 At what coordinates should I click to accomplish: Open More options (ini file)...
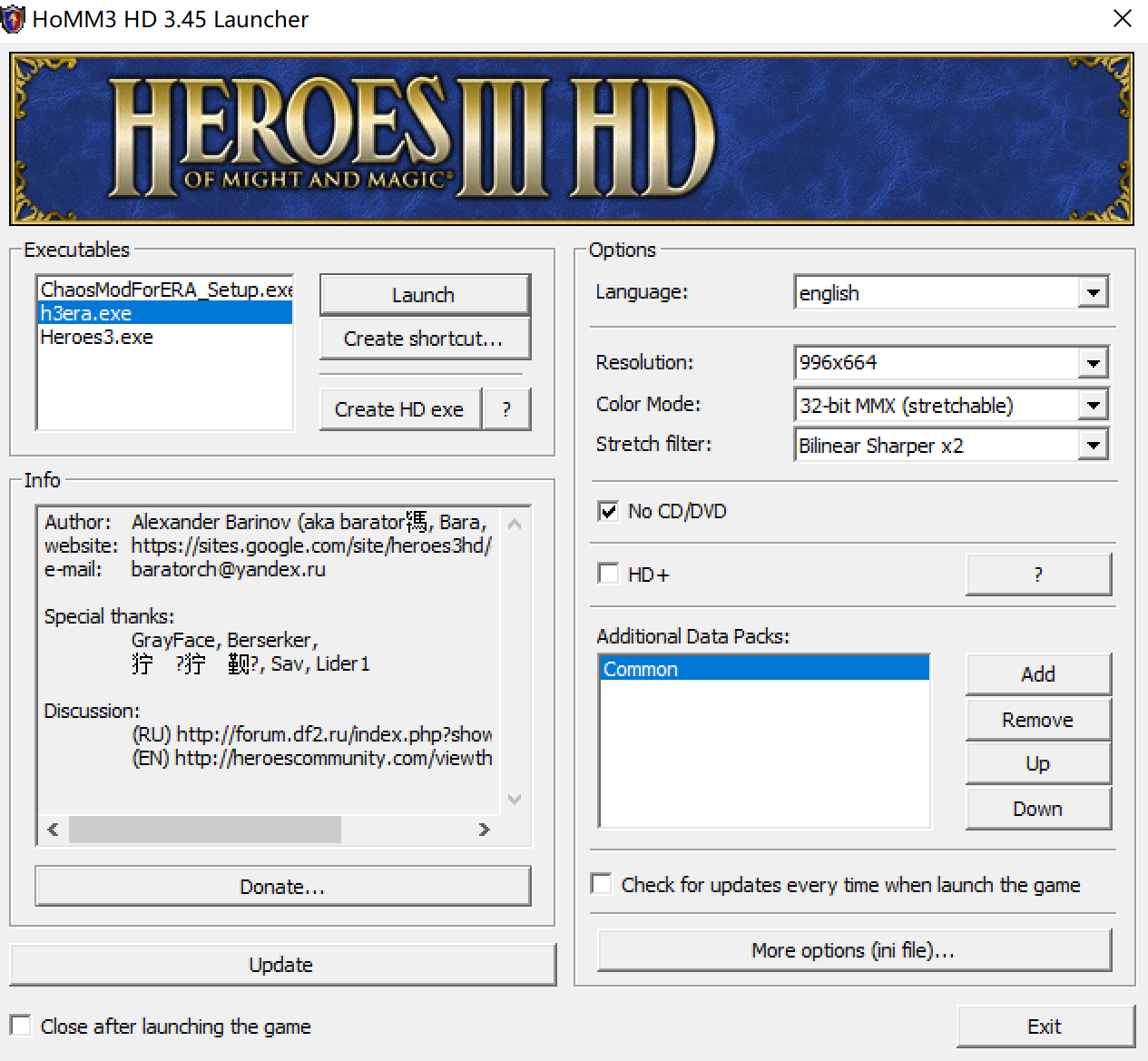(854, 950)
